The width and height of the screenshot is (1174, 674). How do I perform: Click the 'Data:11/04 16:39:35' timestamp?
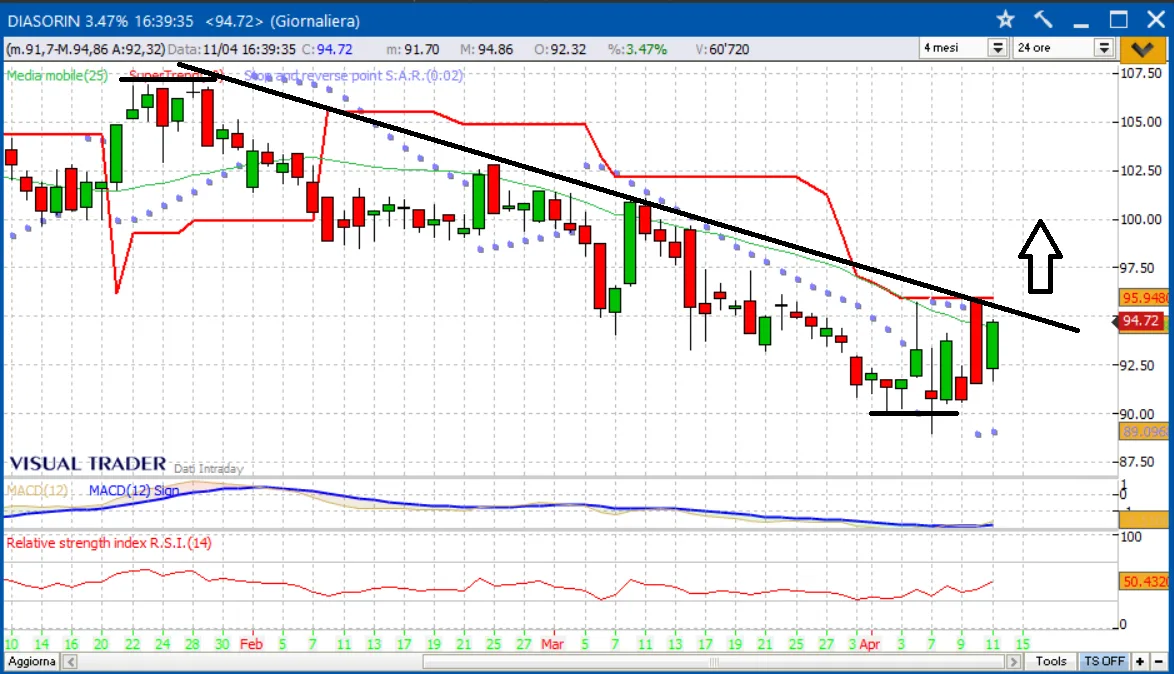point(232,49)
